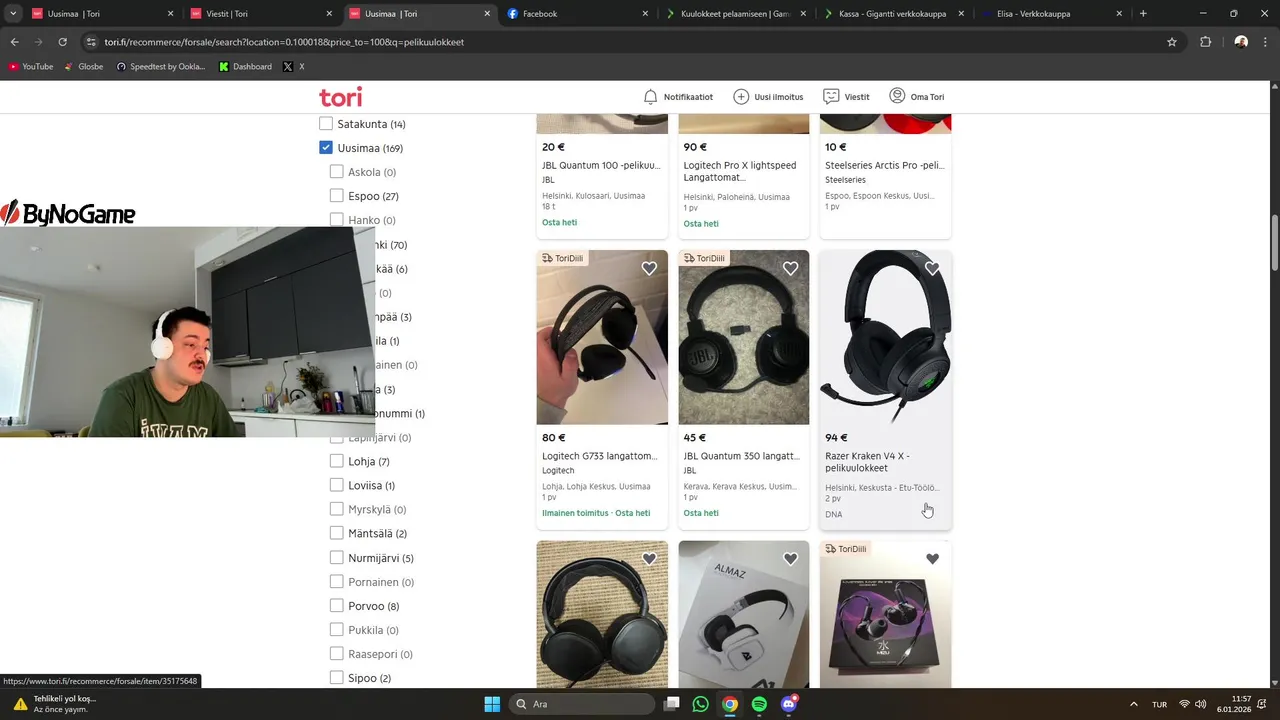This screenshot has height=720, width=1280.
Task: Open Steelseries Arctis Pro listing title
Action: [x=885, y=165]
